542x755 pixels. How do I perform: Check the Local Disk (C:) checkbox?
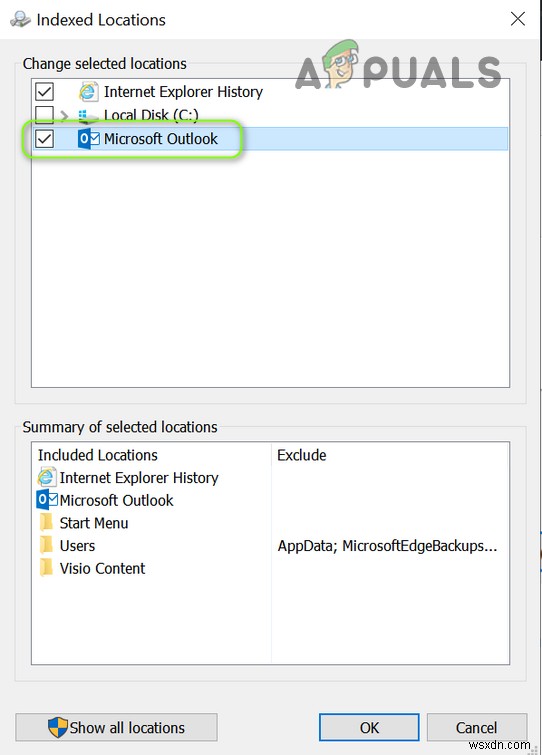[44, 115]
